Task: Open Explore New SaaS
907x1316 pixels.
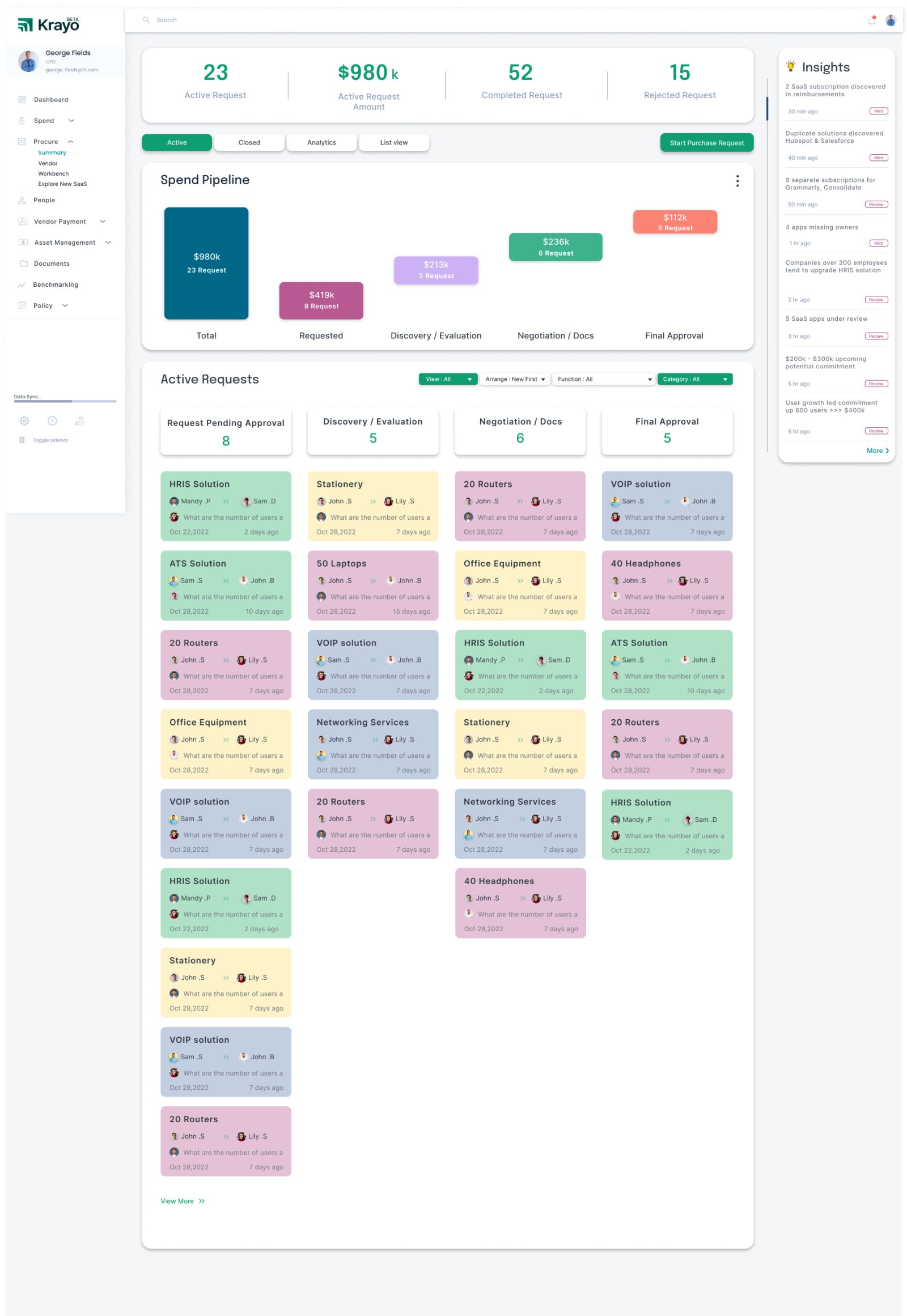Action: tap(62, 184)
